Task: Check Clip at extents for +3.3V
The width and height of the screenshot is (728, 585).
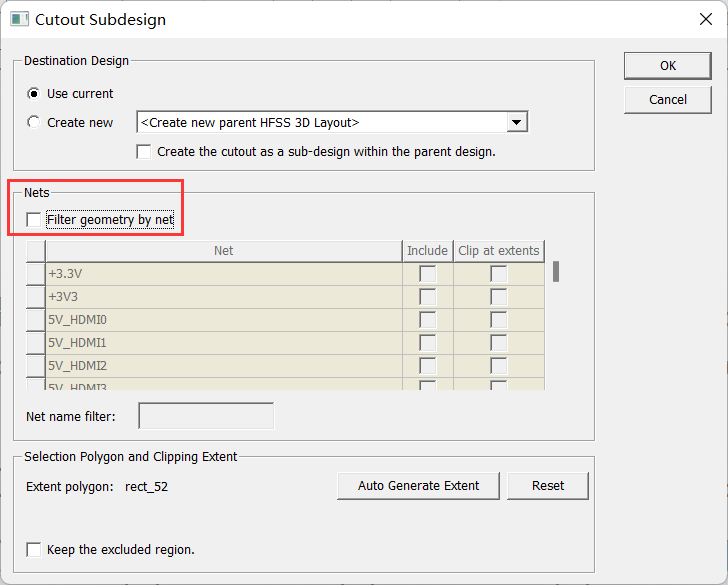Action: tap(499, 274)
